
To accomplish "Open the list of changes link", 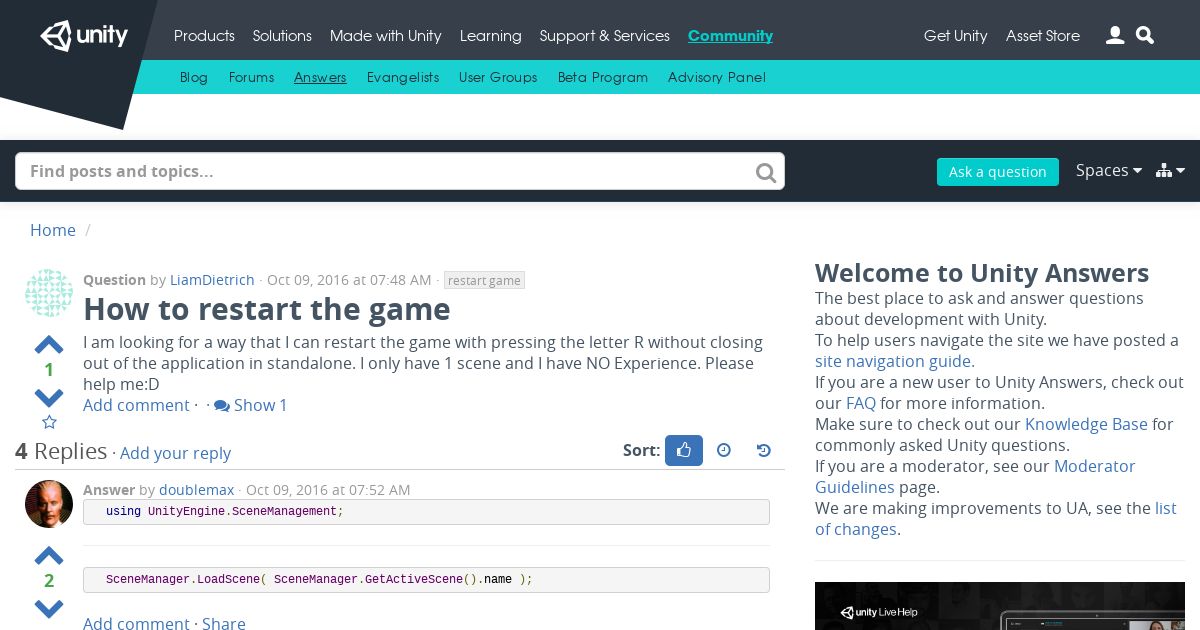I will [996, 519].
